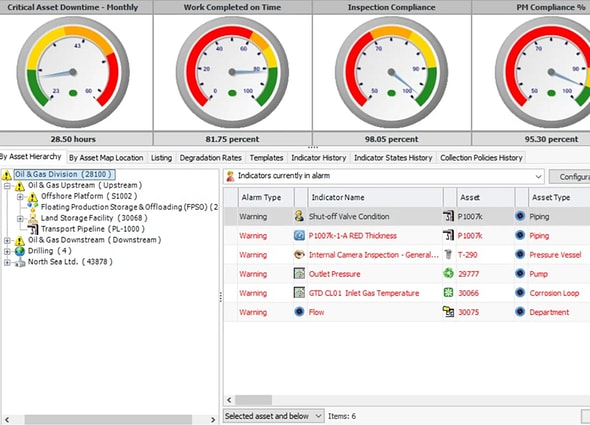Click right arrow of tree panel scrollbar
This screenshot has width=590, height=425.
213,419
